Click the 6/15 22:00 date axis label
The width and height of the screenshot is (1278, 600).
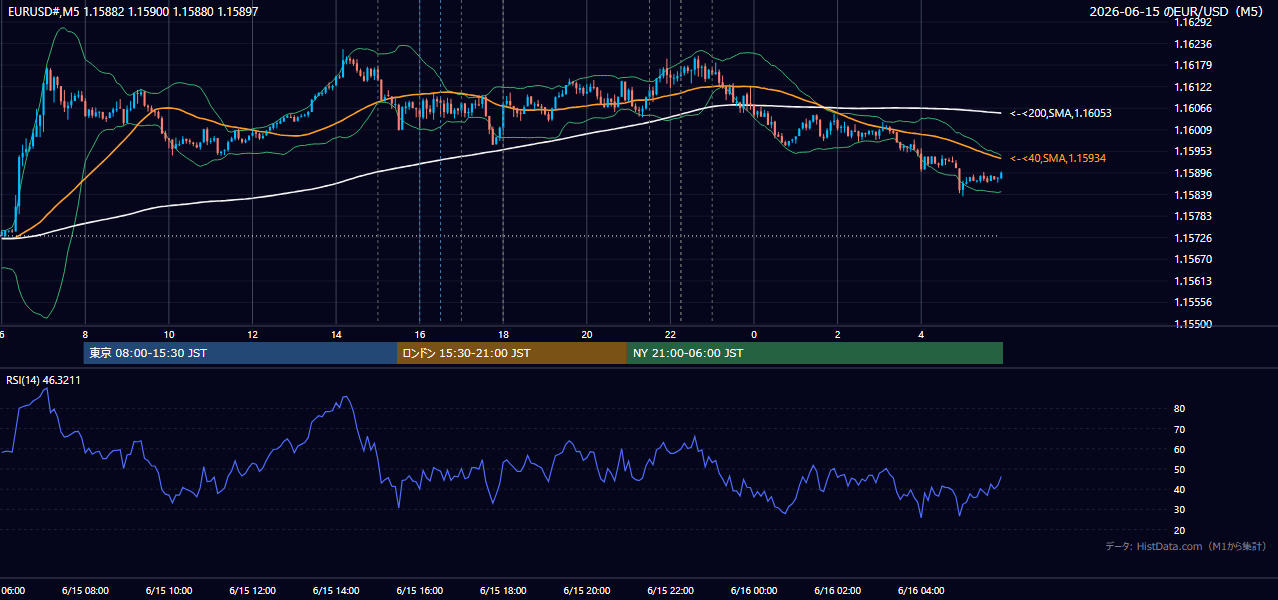tap(670, 591)
